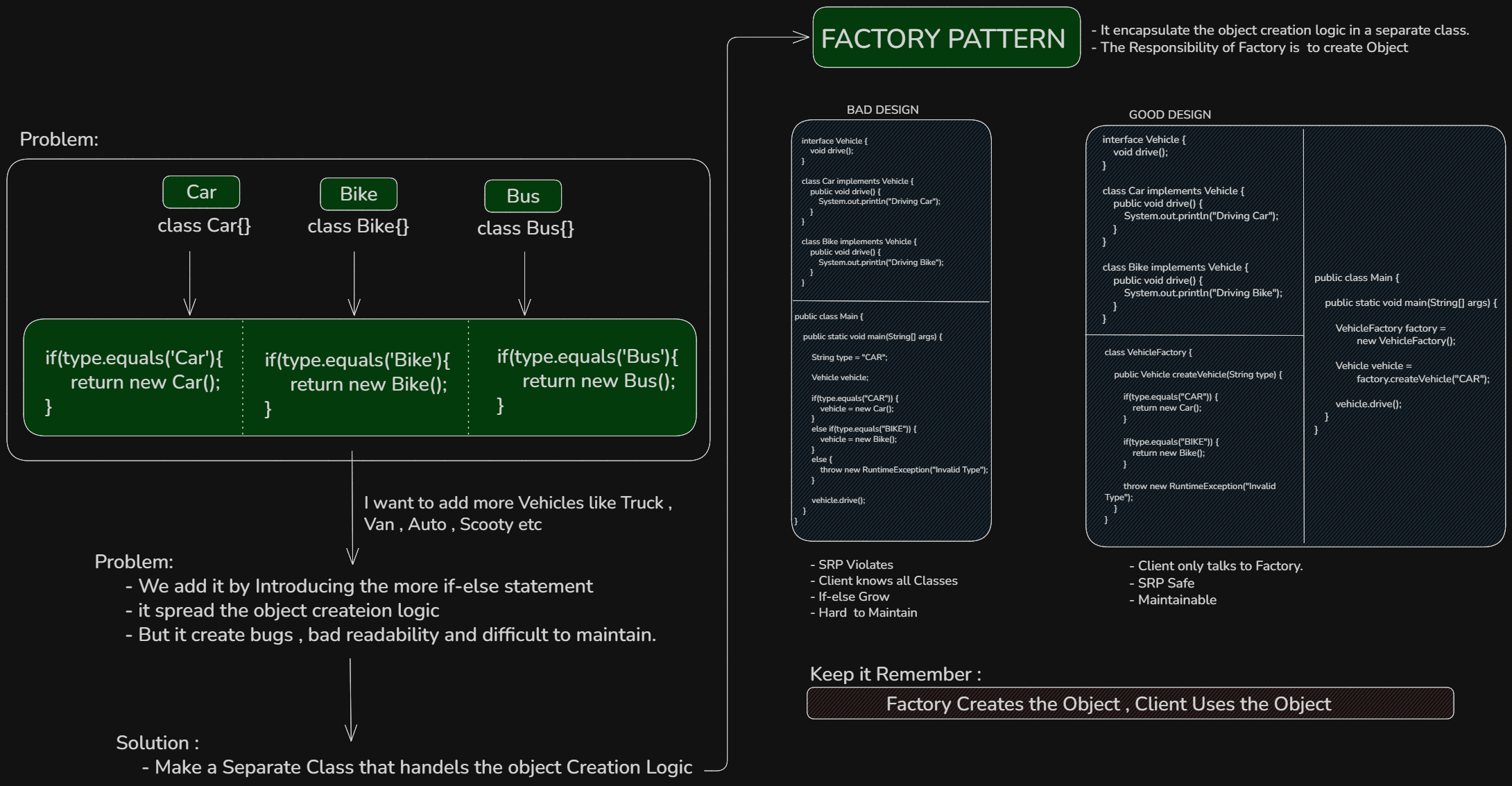Click 'System.out.println("Driving Car");' in bad design

coord(879,201)
